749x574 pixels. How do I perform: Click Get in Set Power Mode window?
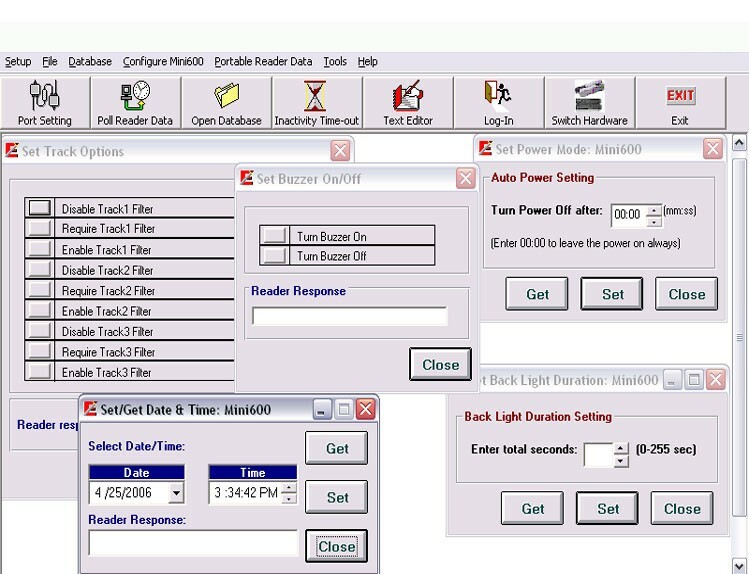[537, 294]
